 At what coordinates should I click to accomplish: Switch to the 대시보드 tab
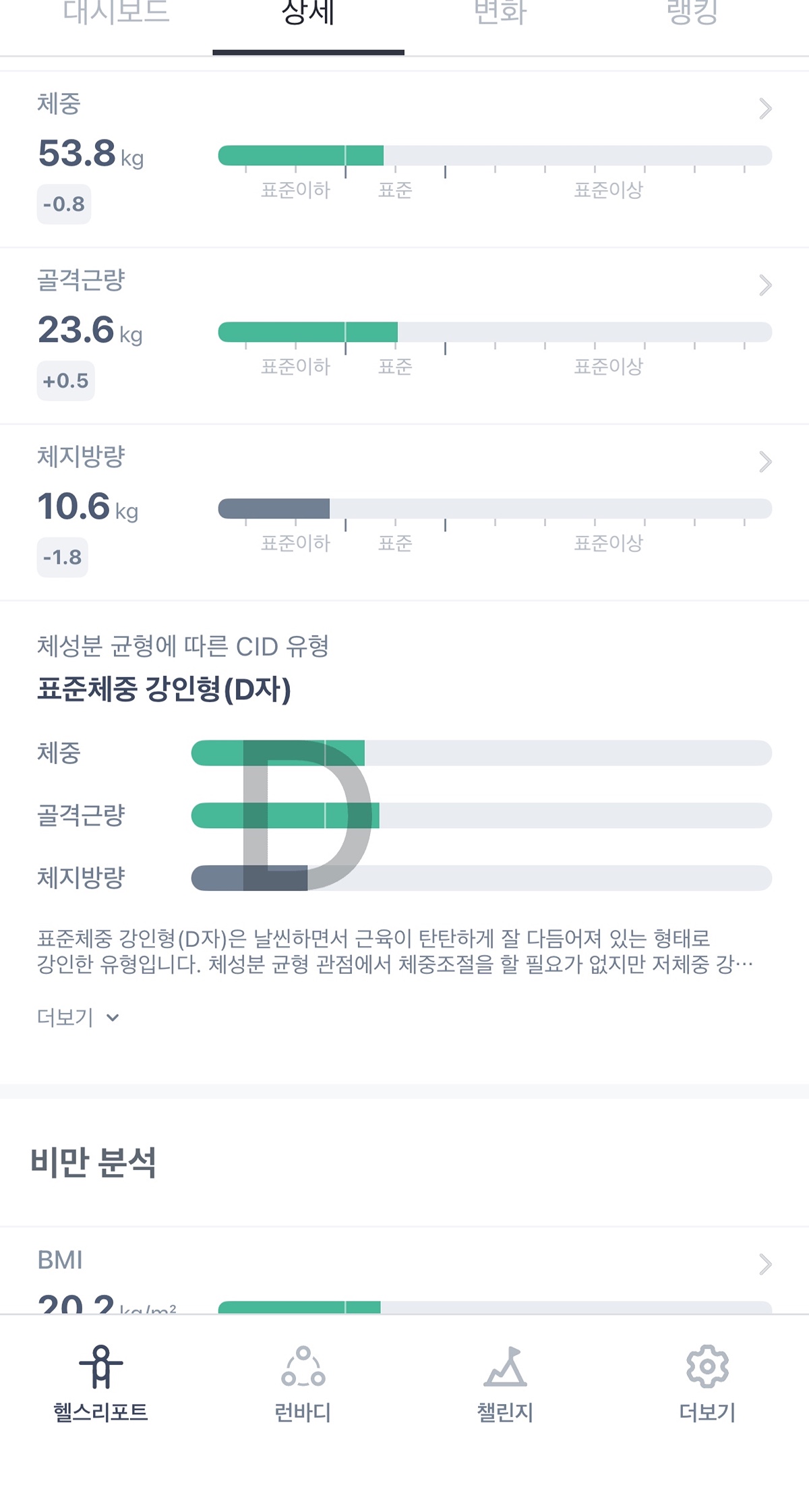point(116,13)
